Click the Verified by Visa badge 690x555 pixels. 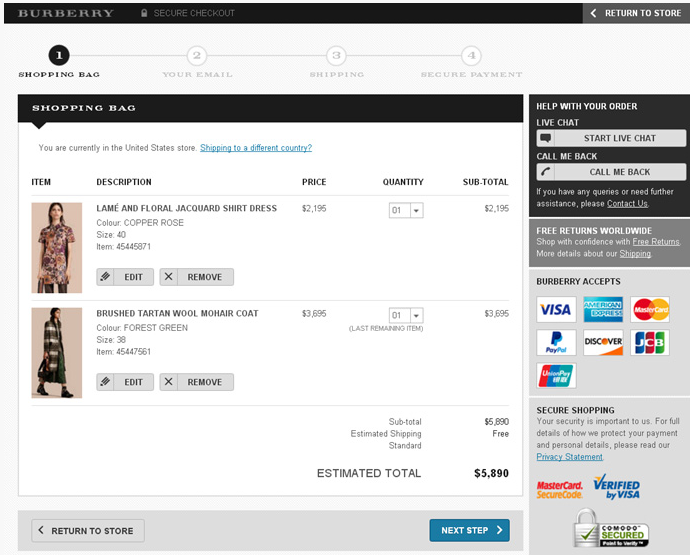[617, 487]
